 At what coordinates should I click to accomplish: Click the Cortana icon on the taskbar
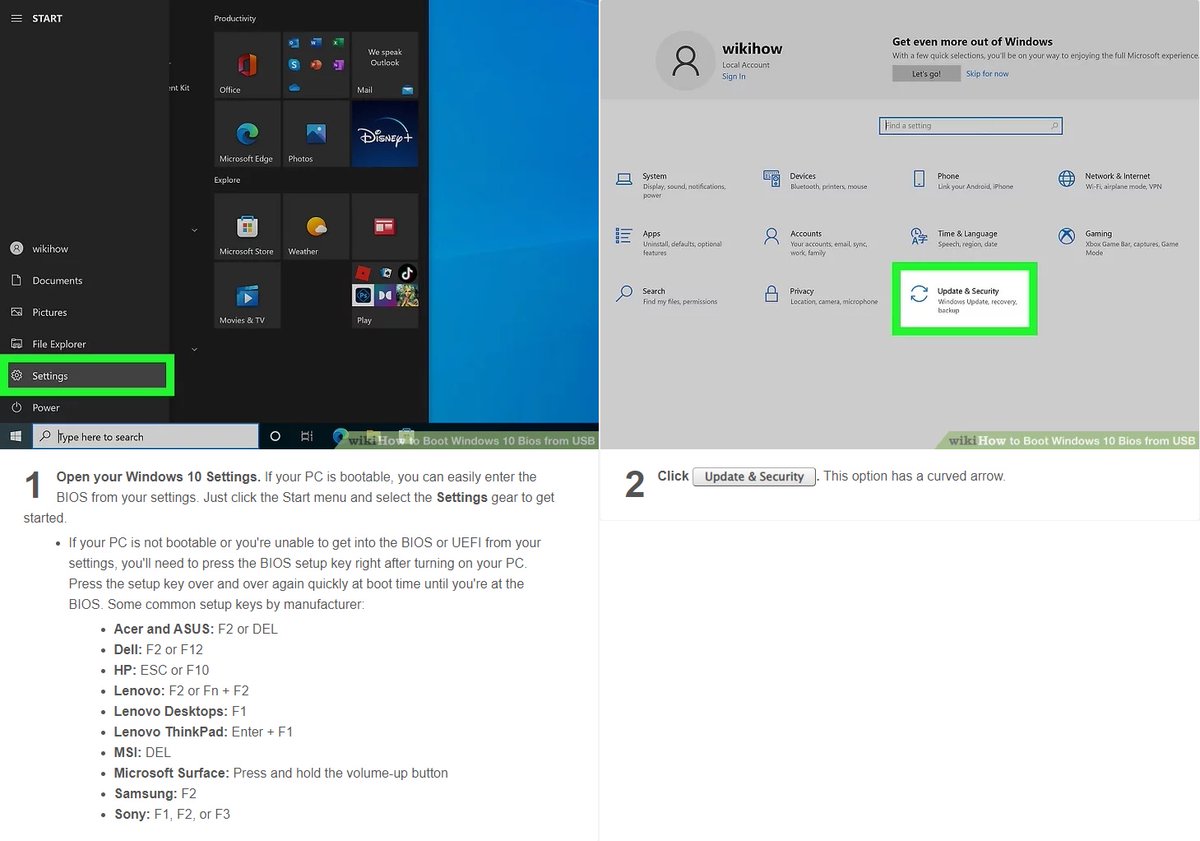click(x=274, y=435)
